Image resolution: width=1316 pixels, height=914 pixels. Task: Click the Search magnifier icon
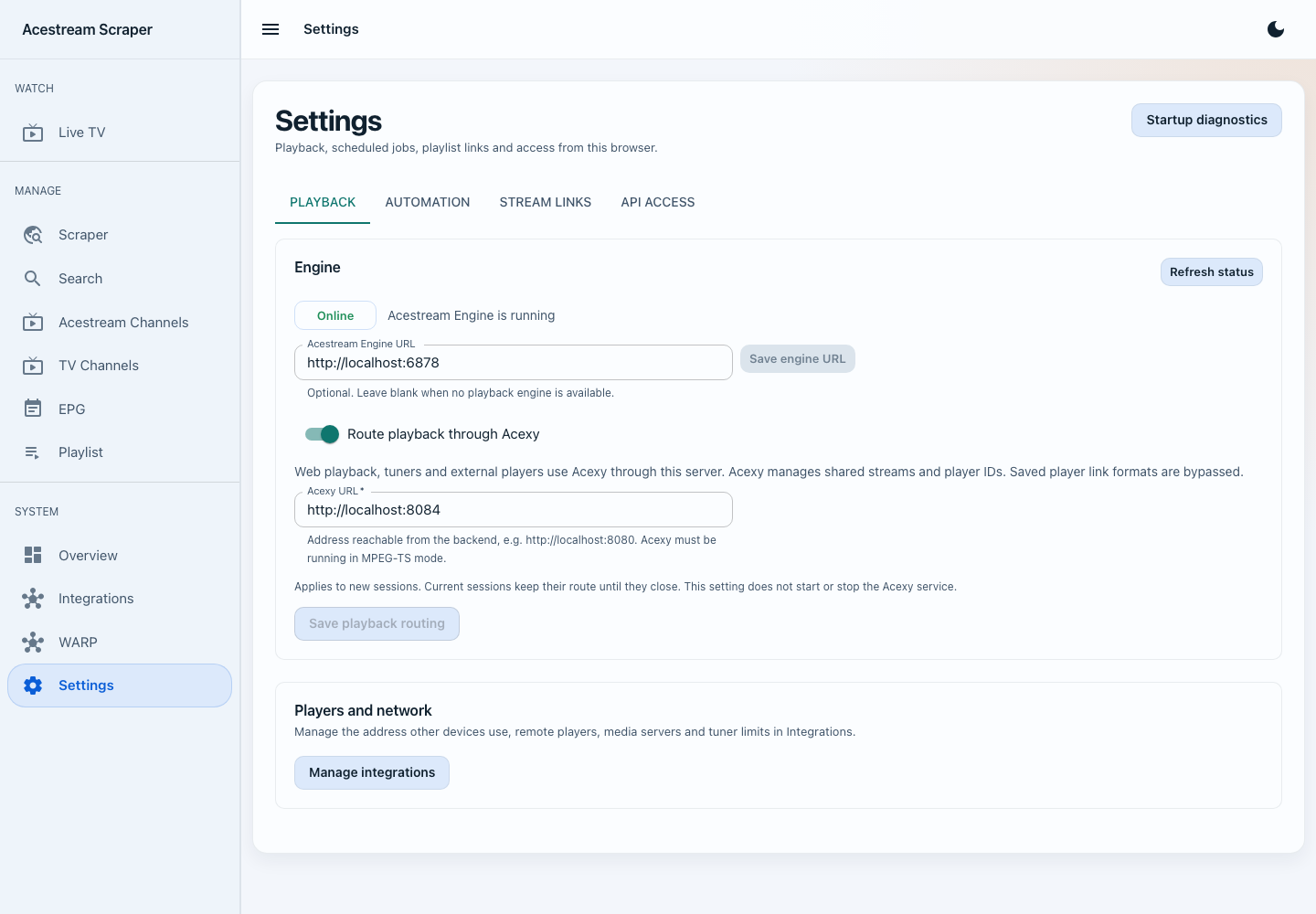click(33, 279)
